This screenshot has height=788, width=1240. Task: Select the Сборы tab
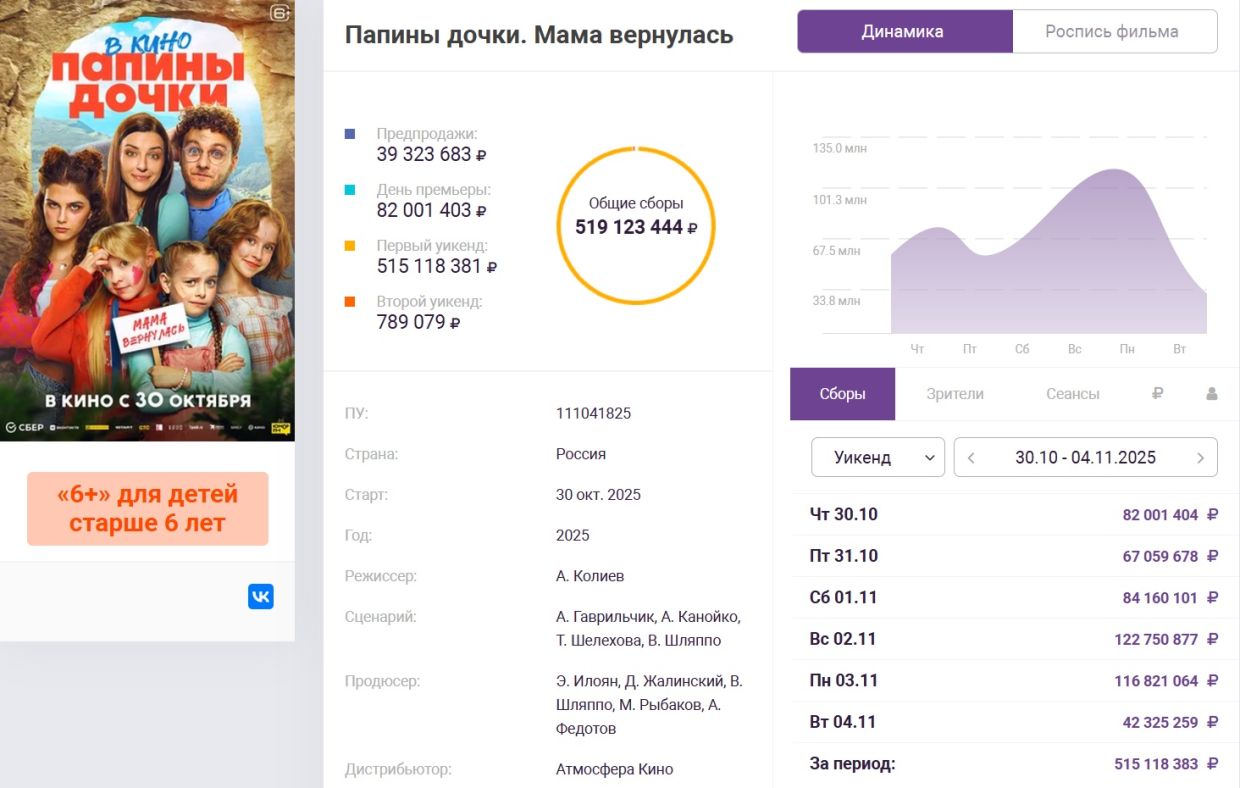coord(842,394)
